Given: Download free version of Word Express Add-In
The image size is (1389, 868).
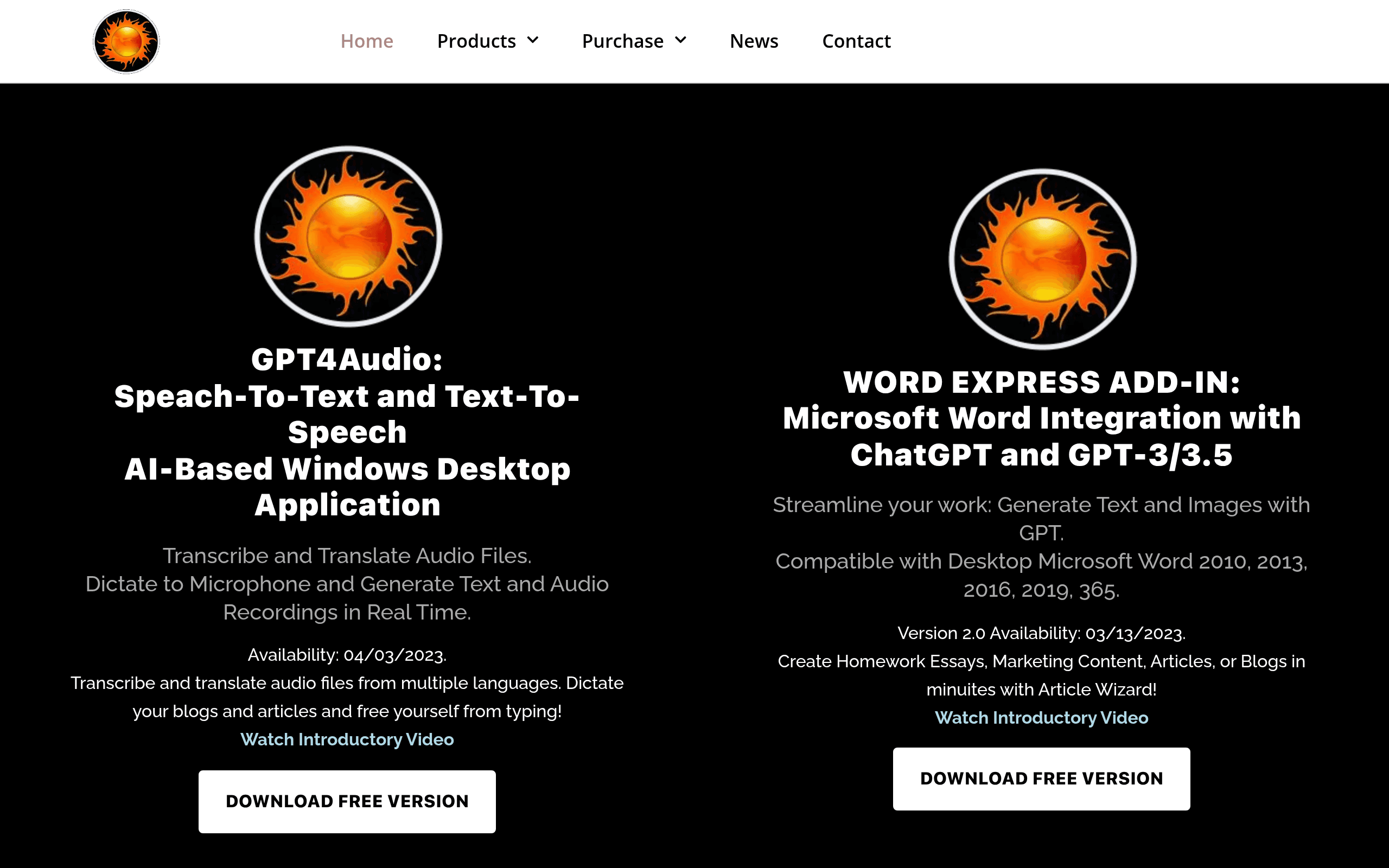Looking at the screenshot, I should point(1041,779).
